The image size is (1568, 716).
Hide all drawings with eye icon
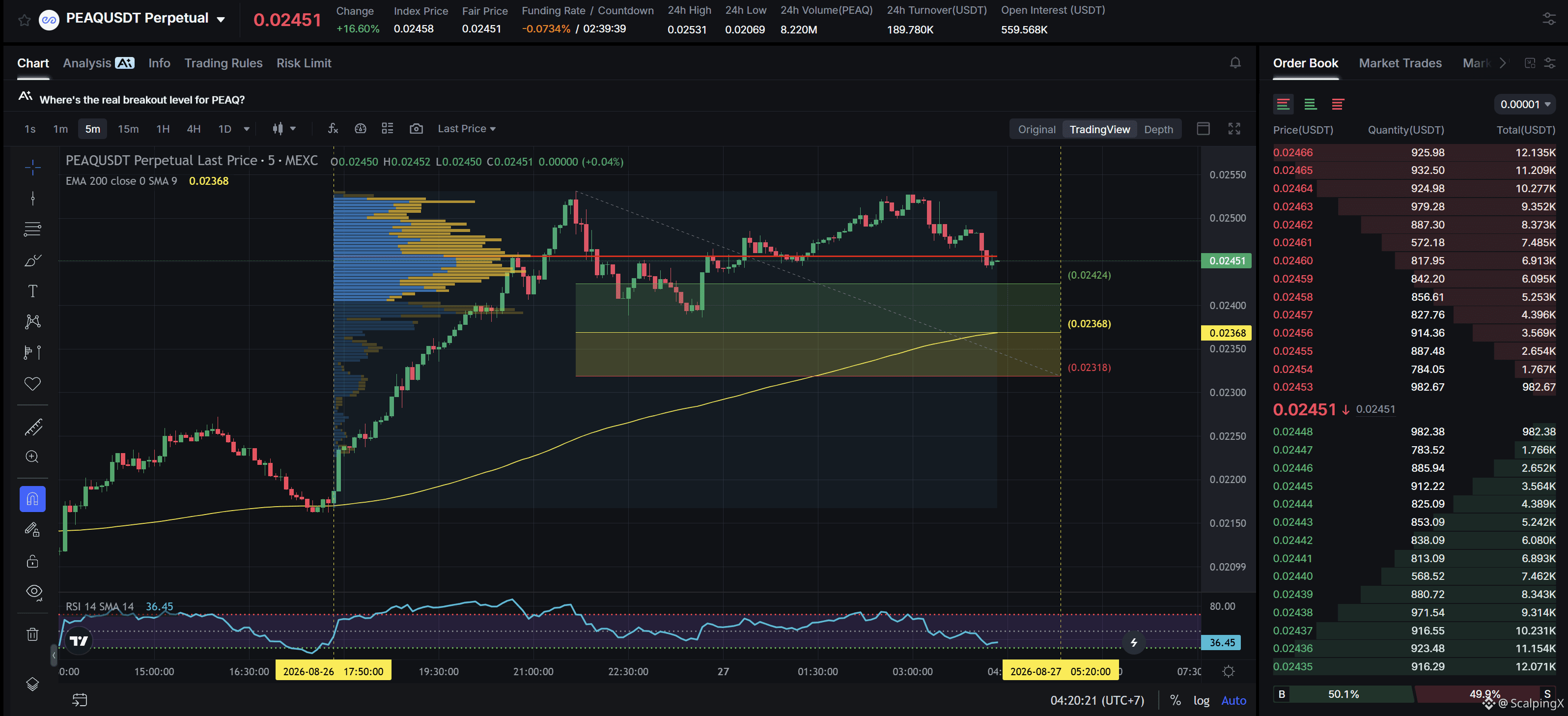pos(33,592)
